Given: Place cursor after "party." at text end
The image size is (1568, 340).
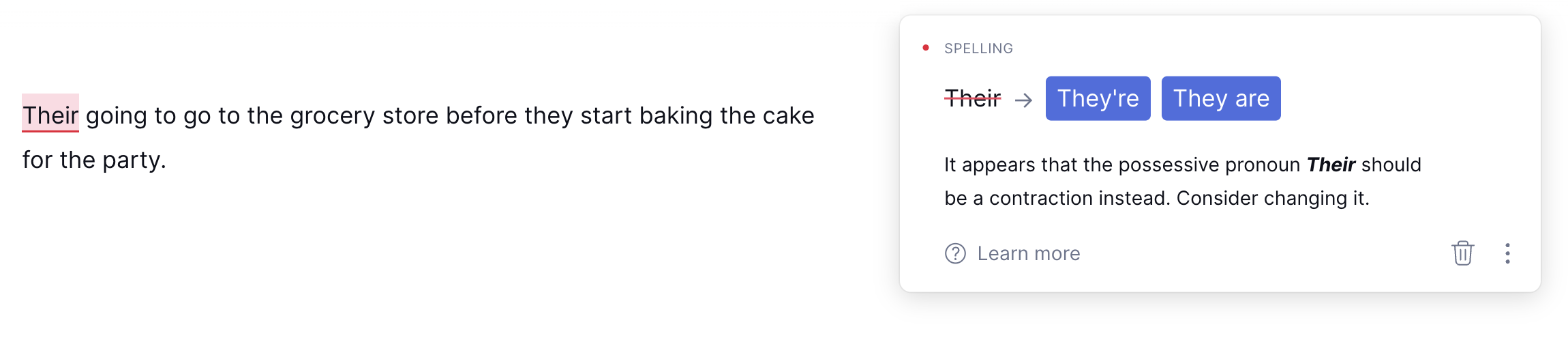Looking at the screenshot, I should coord(166,160).
